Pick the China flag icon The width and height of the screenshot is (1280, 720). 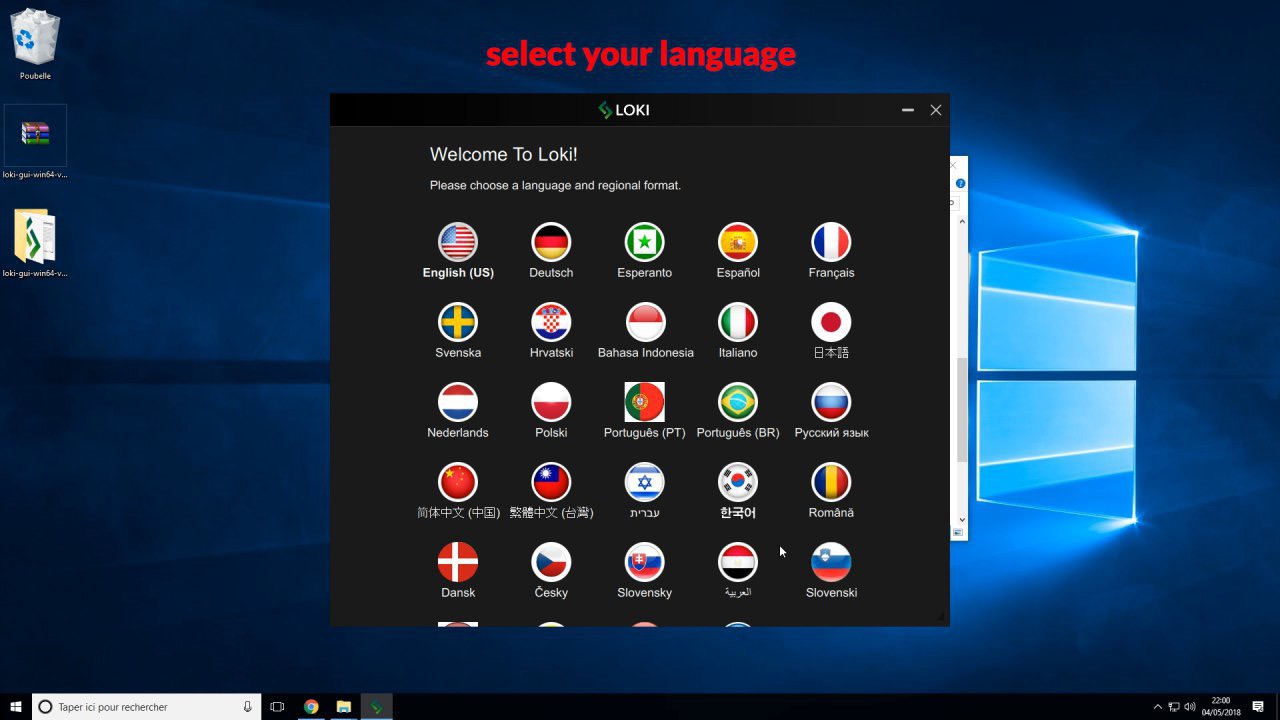pos(458,482)
